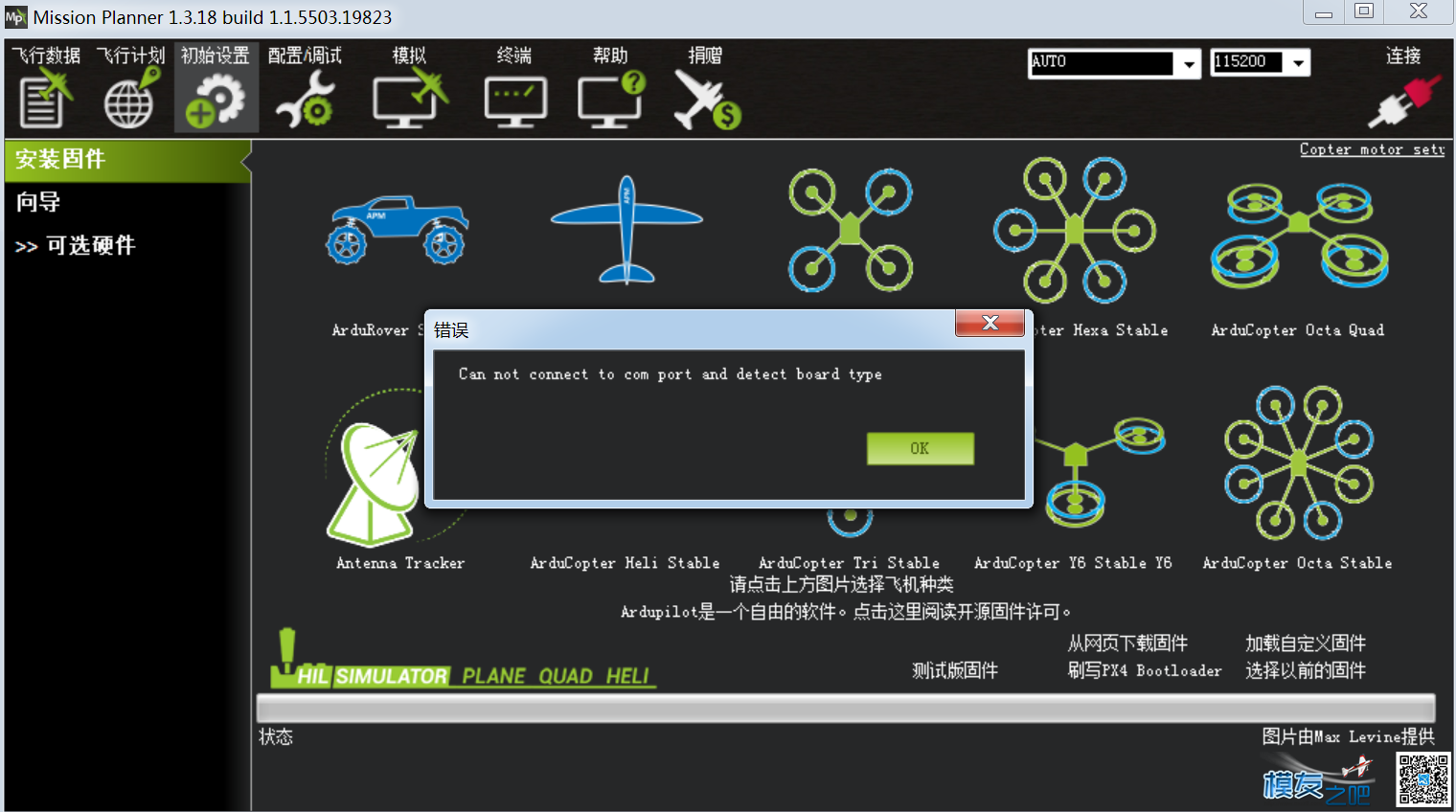The height and width of the screenshot is (812, 1456).
Task: Select 安装固件 in the sidebar
Action: (x=126, y=160)
